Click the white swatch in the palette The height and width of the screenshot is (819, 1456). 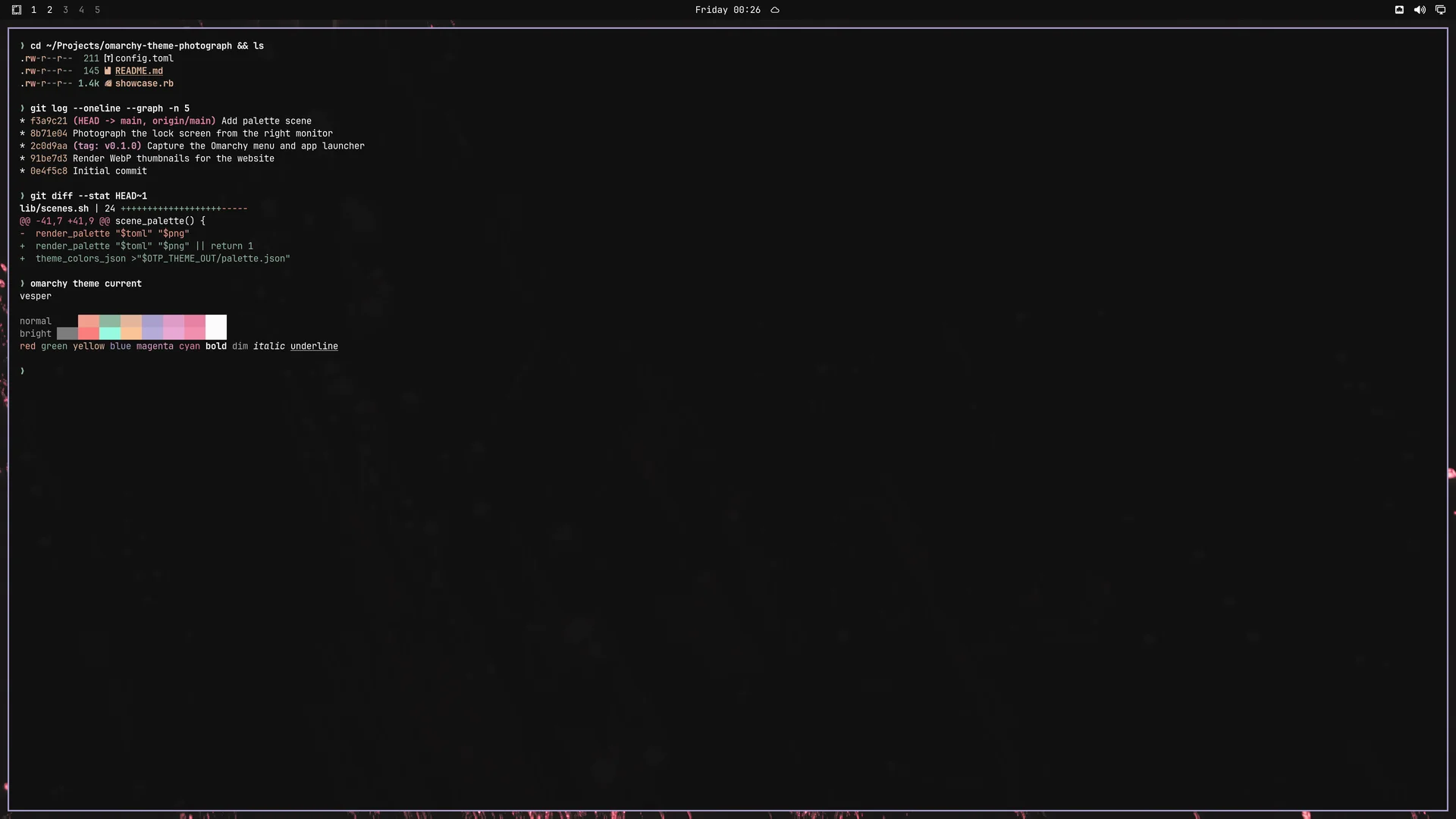[216, 327]
